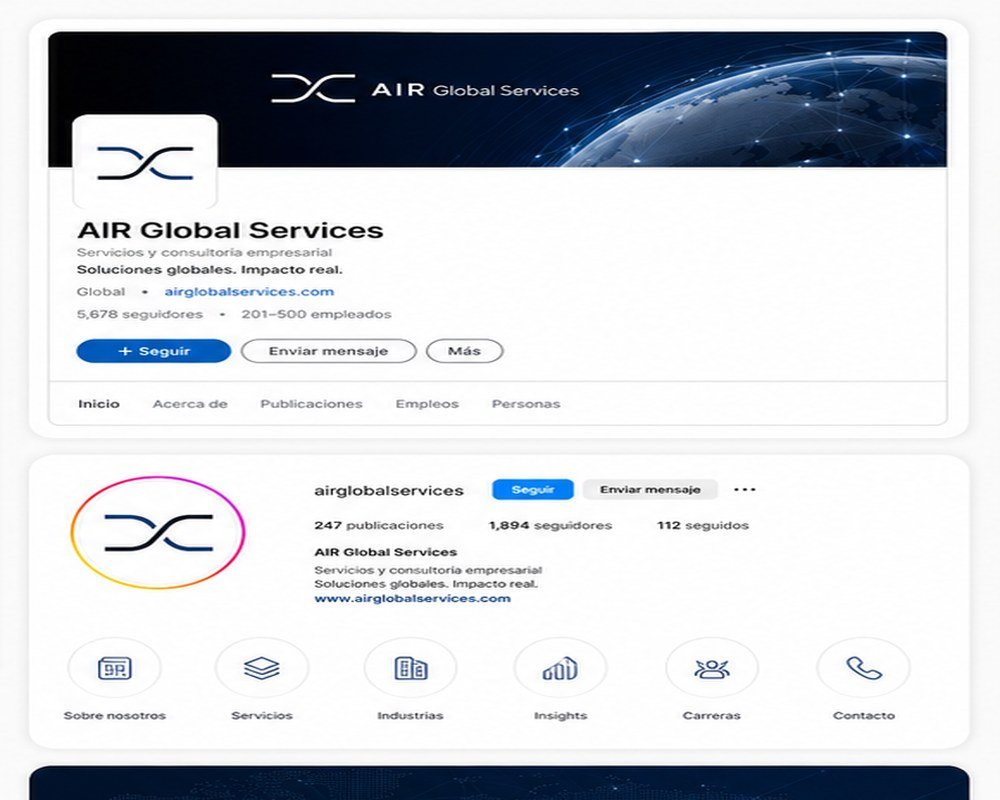Viewport: 1000px width, 800px height.
Task: Follow the company with the + Seguir button
Action: point(154,351)
